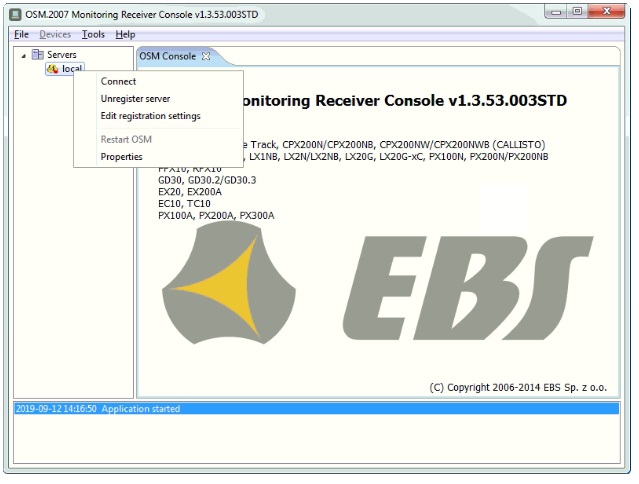Collapse the Servers tree node
Screen dimensions: 639x484
coord(23,55)
